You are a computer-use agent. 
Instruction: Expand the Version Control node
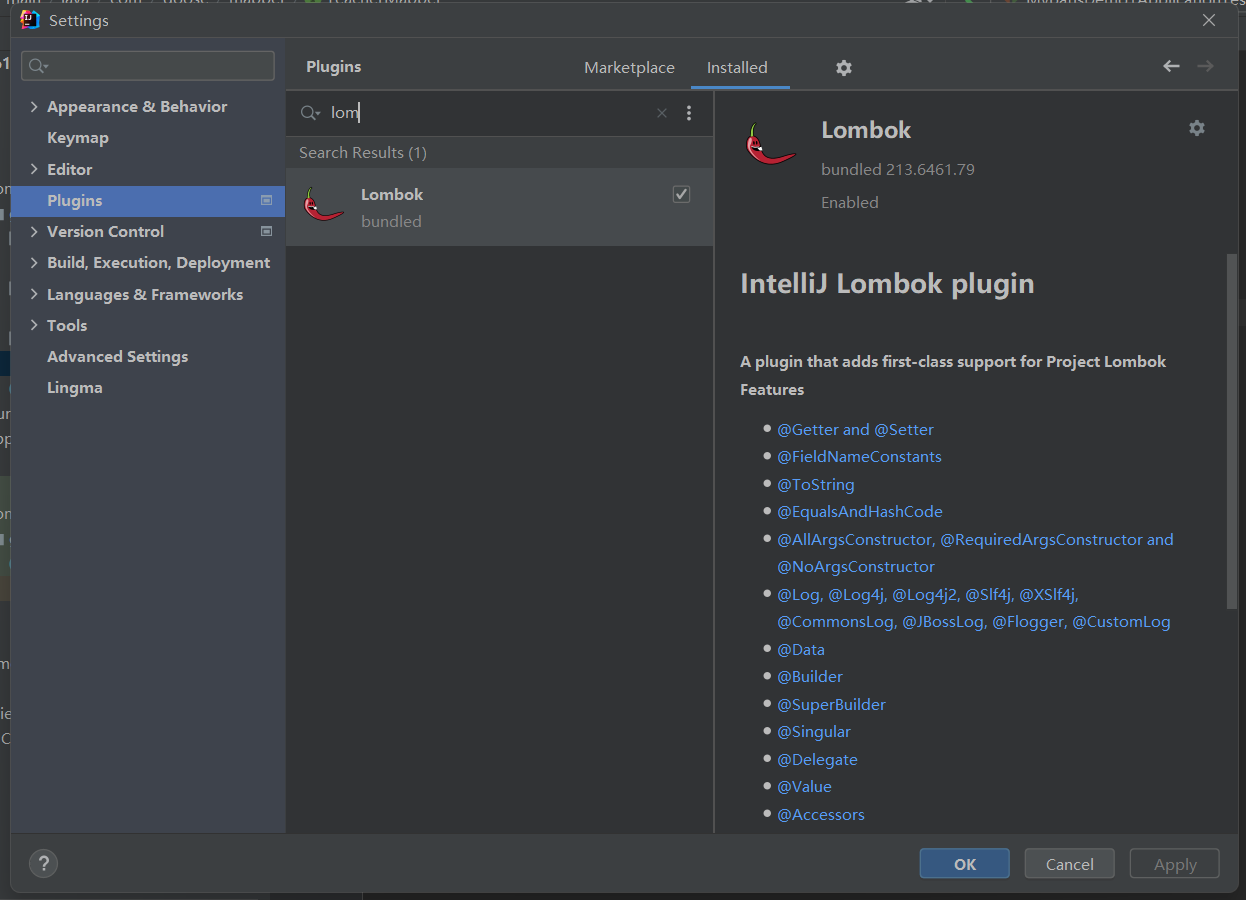(x=35, y=232)
